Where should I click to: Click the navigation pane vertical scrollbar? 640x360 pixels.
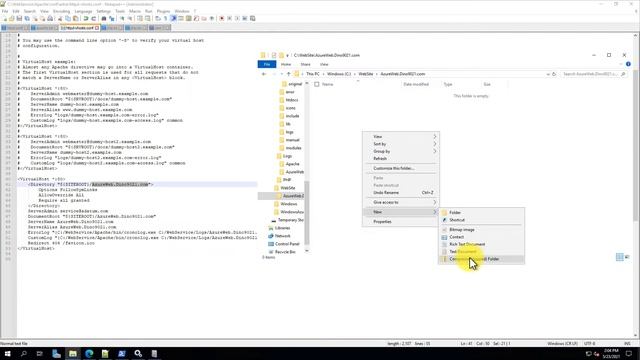pyautogui.click(x=307, y=167)
